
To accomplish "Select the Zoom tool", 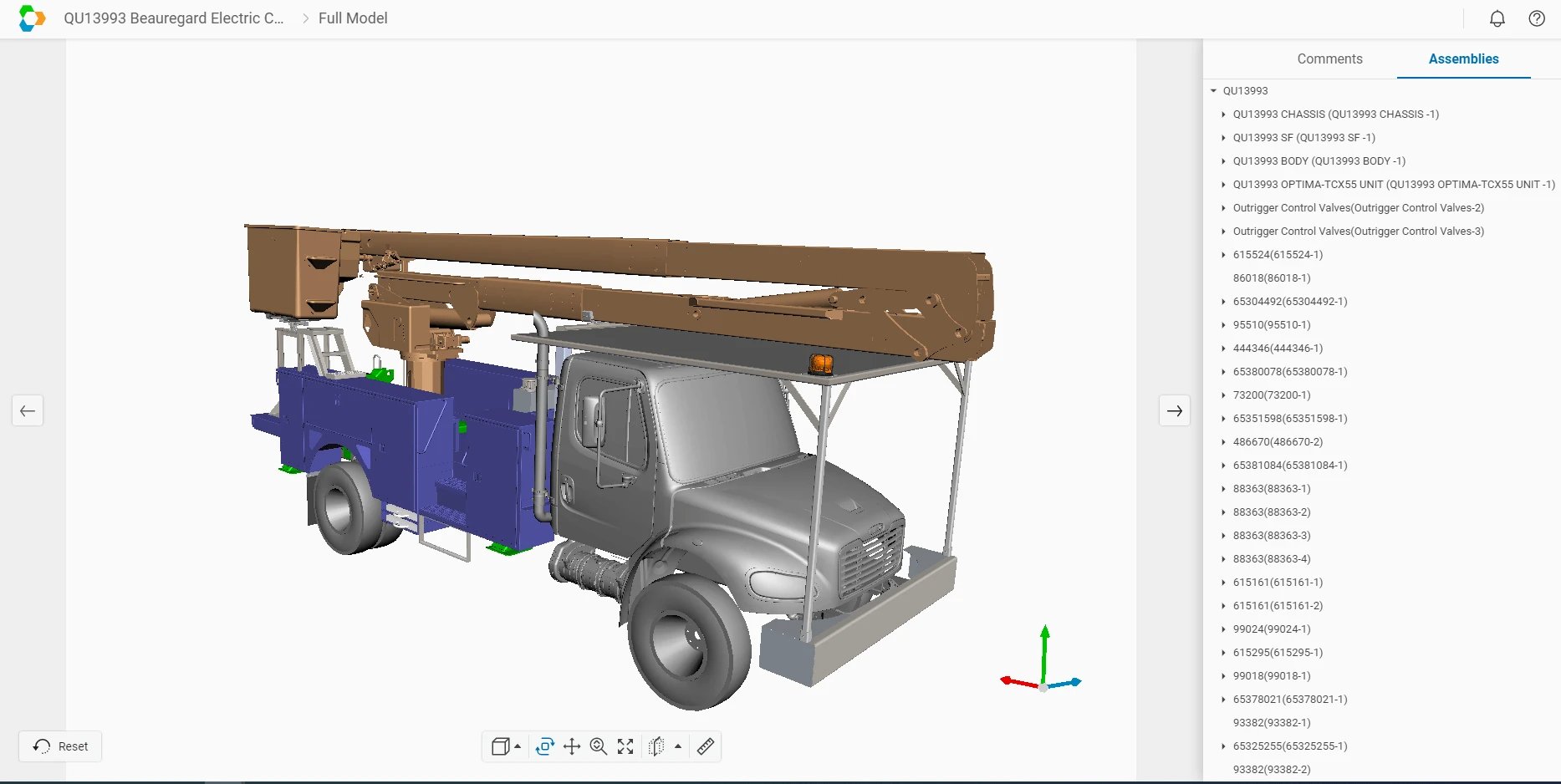I will tap(599, 746).
